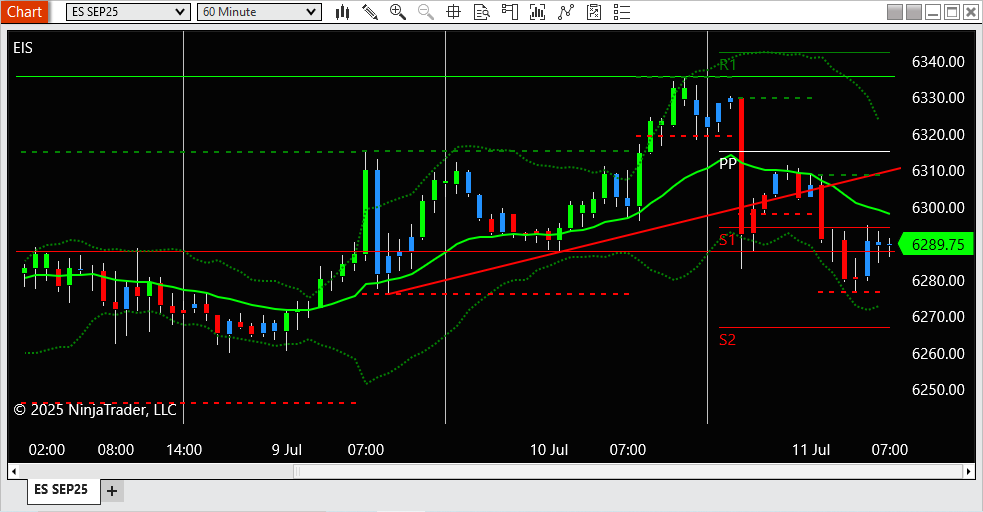Click the 11 Jul date label

[811, 450]
